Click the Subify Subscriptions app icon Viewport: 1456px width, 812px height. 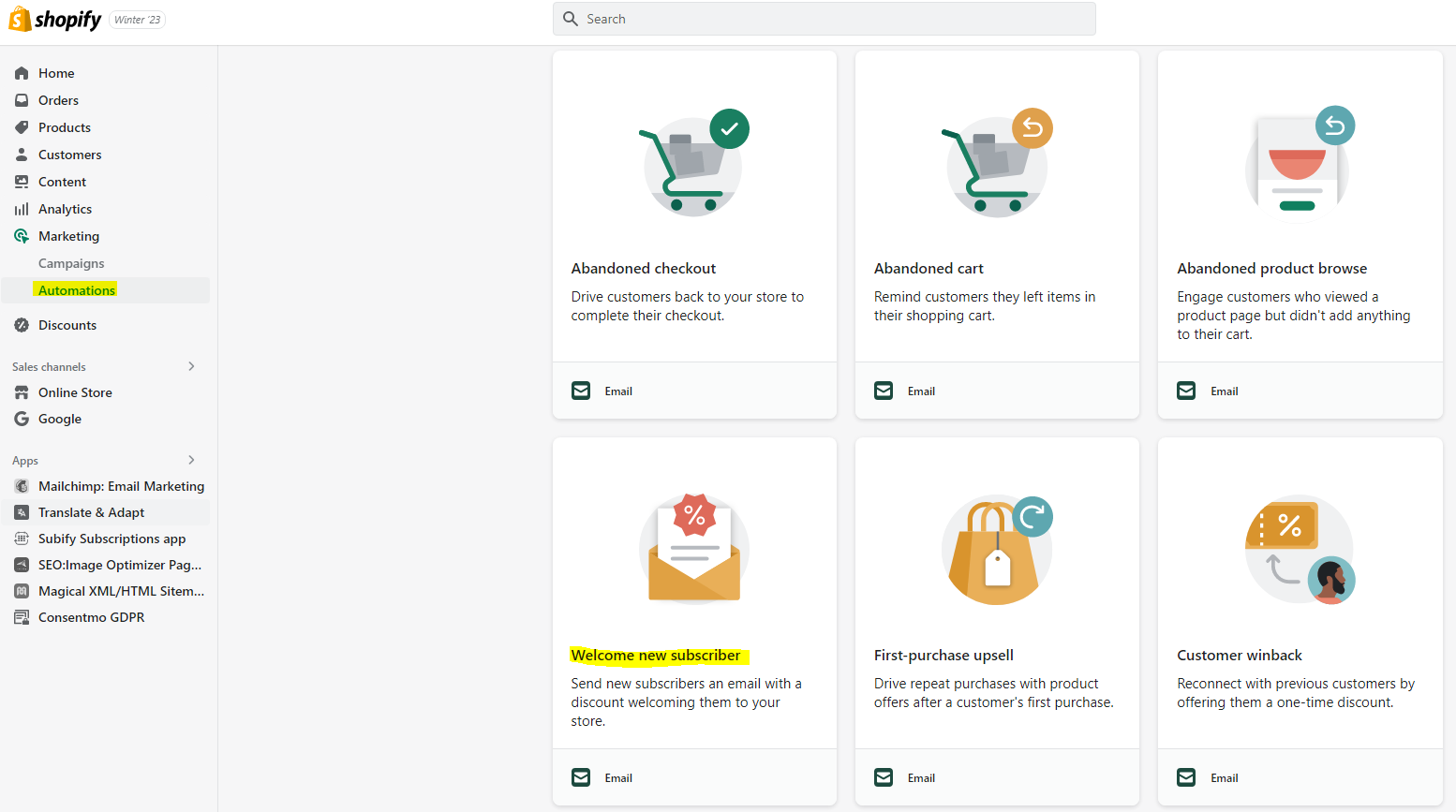tap(22, 539)
